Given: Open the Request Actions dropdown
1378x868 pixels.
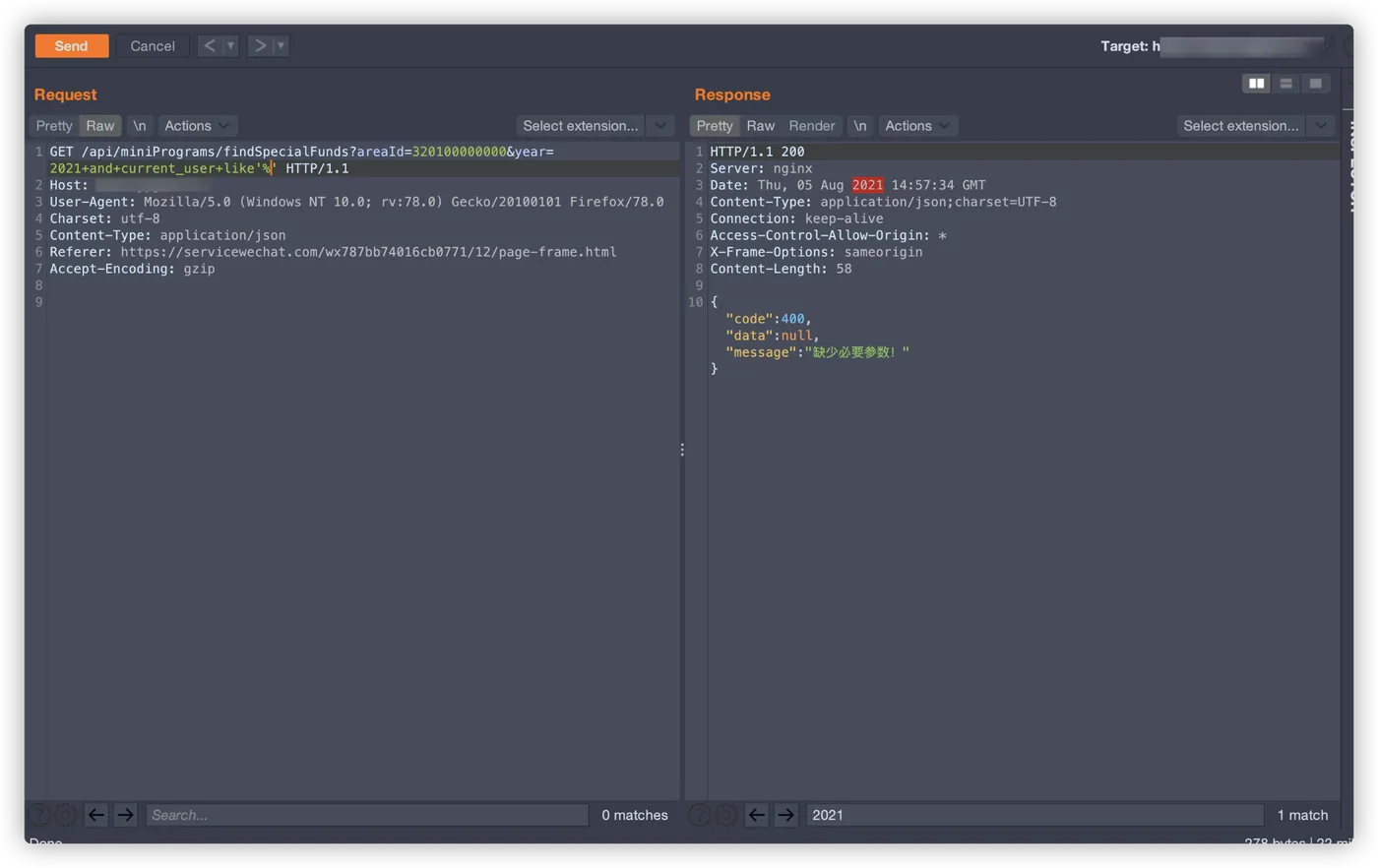Looking at the screenshot, I should click(197, 126).
